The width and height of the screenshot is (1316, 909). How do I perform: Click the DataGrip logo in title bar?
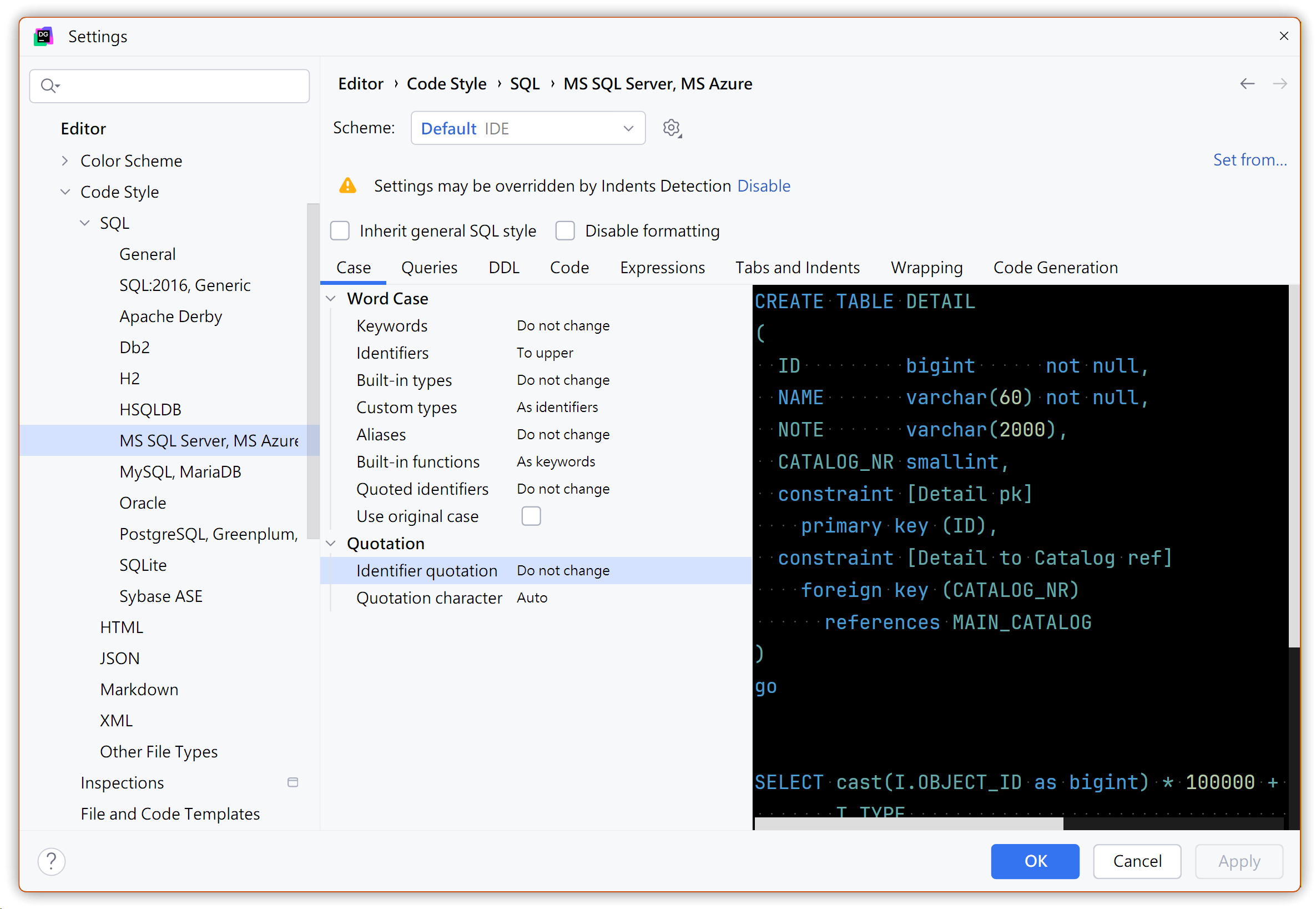pos(43,37)
